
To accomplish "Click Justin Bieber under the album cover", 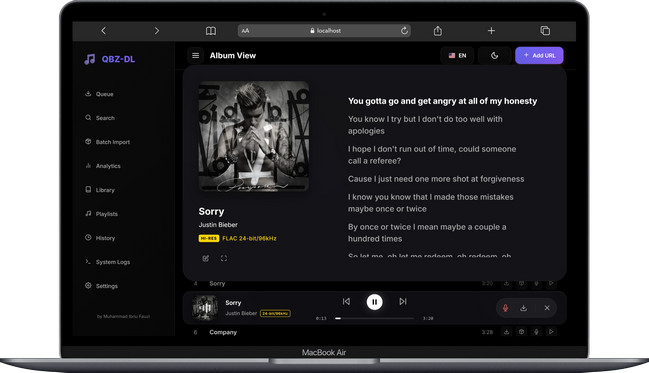I will point(218,225).
